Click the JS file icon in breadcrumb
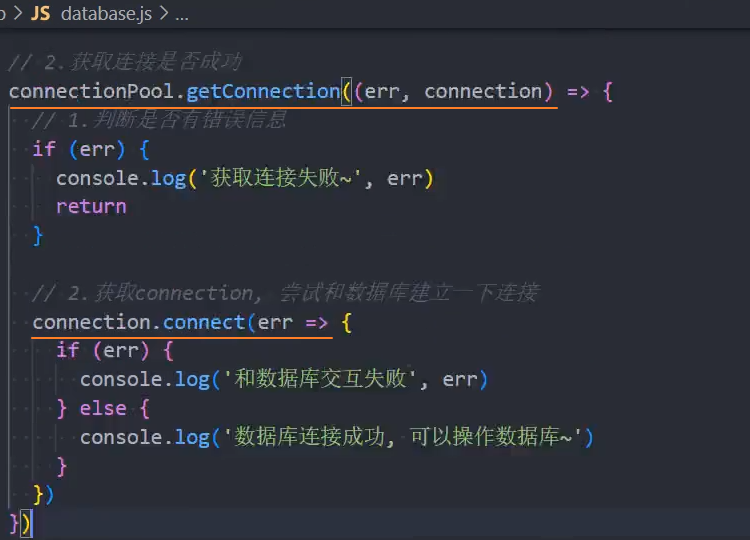The height and width of the screenshot is (540, 750). (40, 14)
